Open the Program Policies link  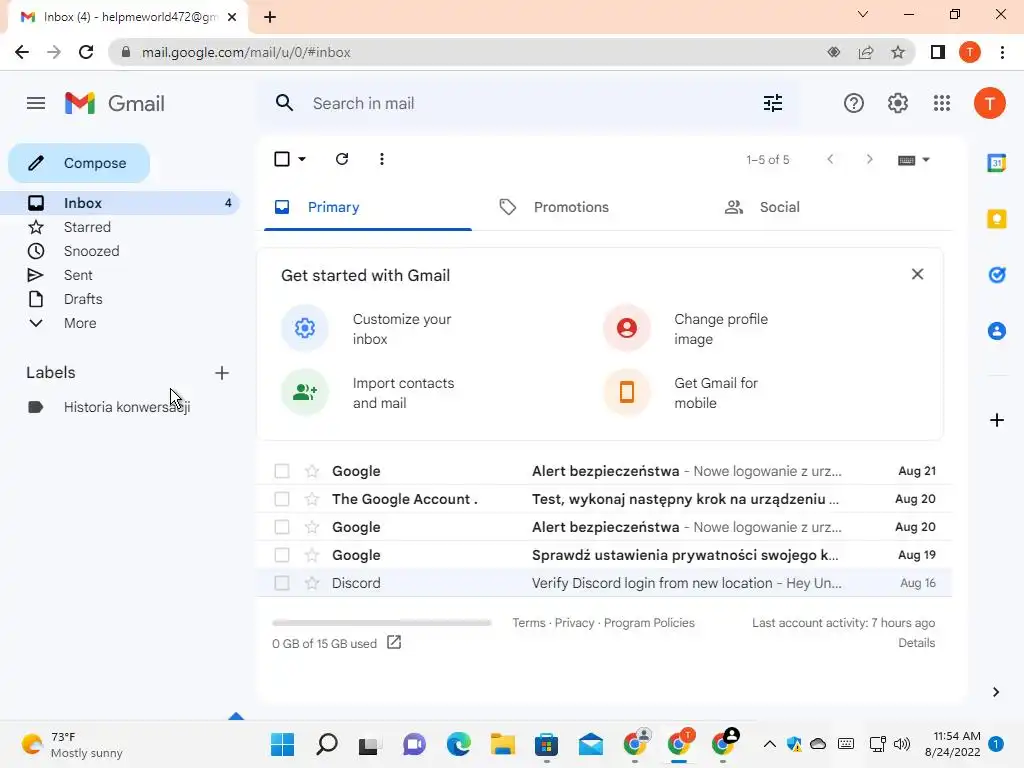click(649, 623)
